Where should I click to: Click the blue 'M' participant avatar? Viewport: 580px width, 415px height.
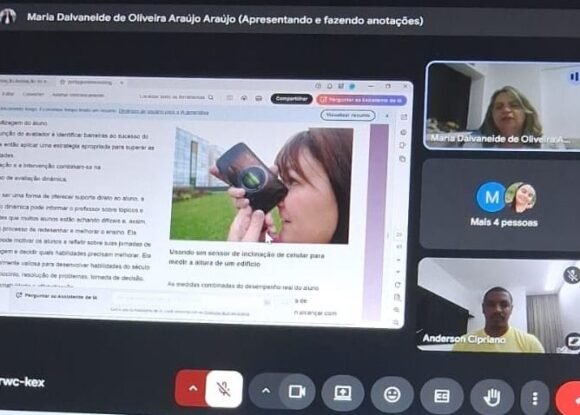click(x=491, y=197)
